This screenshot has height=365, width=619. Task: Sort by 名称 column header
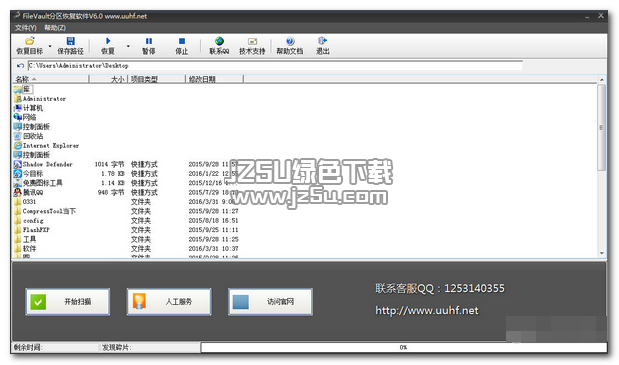point(51,79)
